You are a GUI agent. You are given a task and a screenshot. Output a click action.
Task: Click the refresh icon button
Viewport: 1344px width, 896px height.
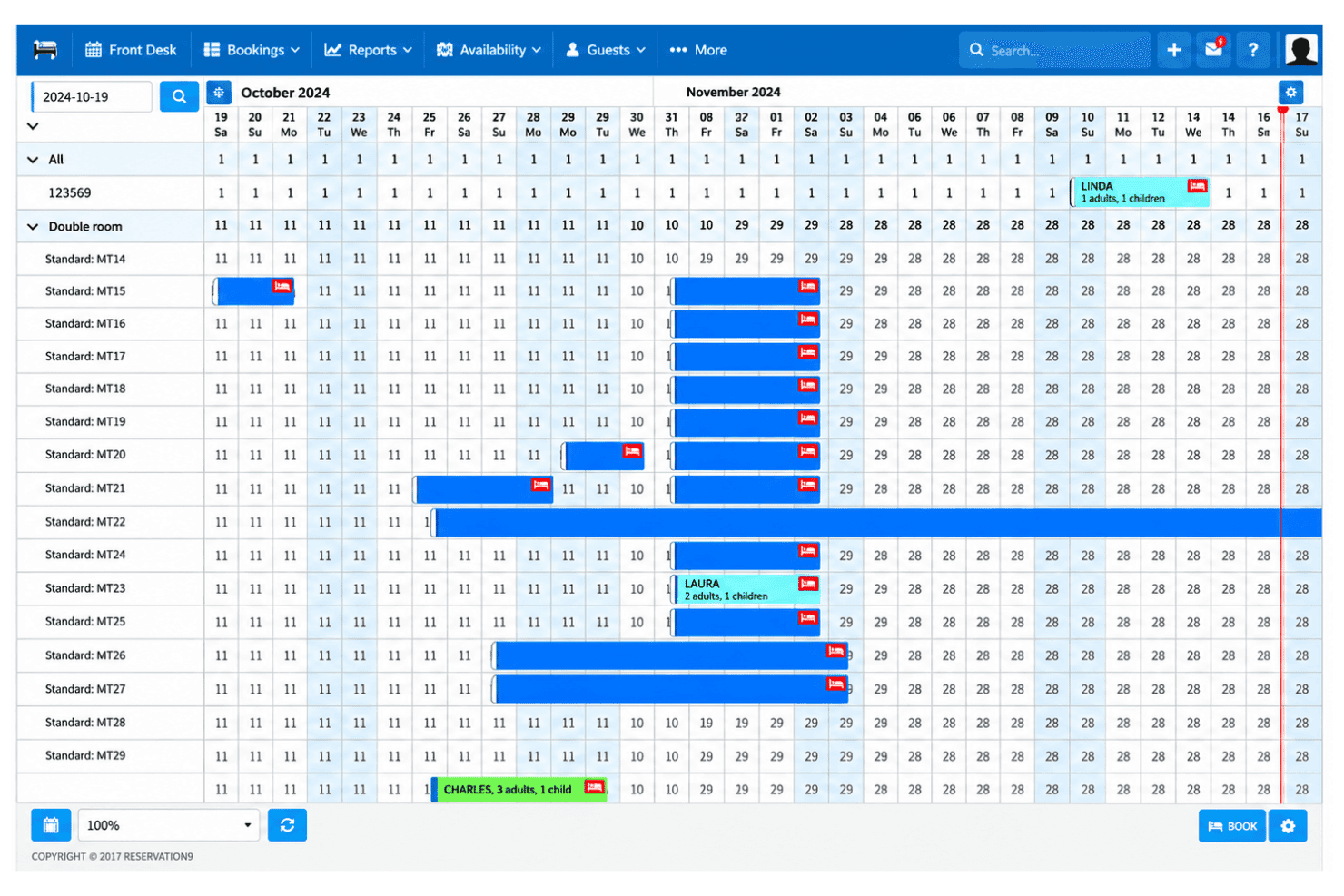(x=287, y=825)
